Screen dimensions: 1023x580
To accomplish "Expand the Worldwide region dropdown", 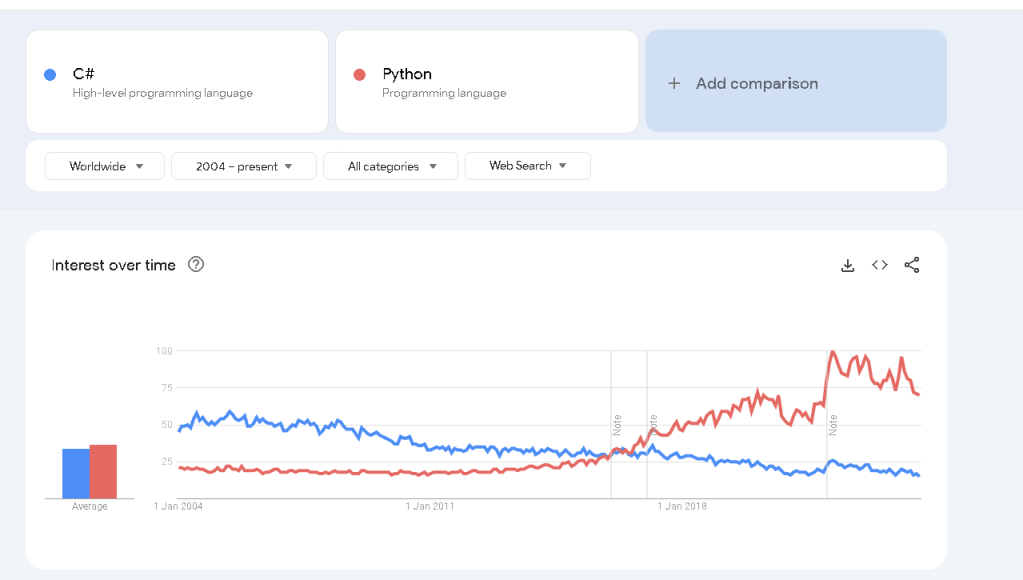I will (104, 166).
